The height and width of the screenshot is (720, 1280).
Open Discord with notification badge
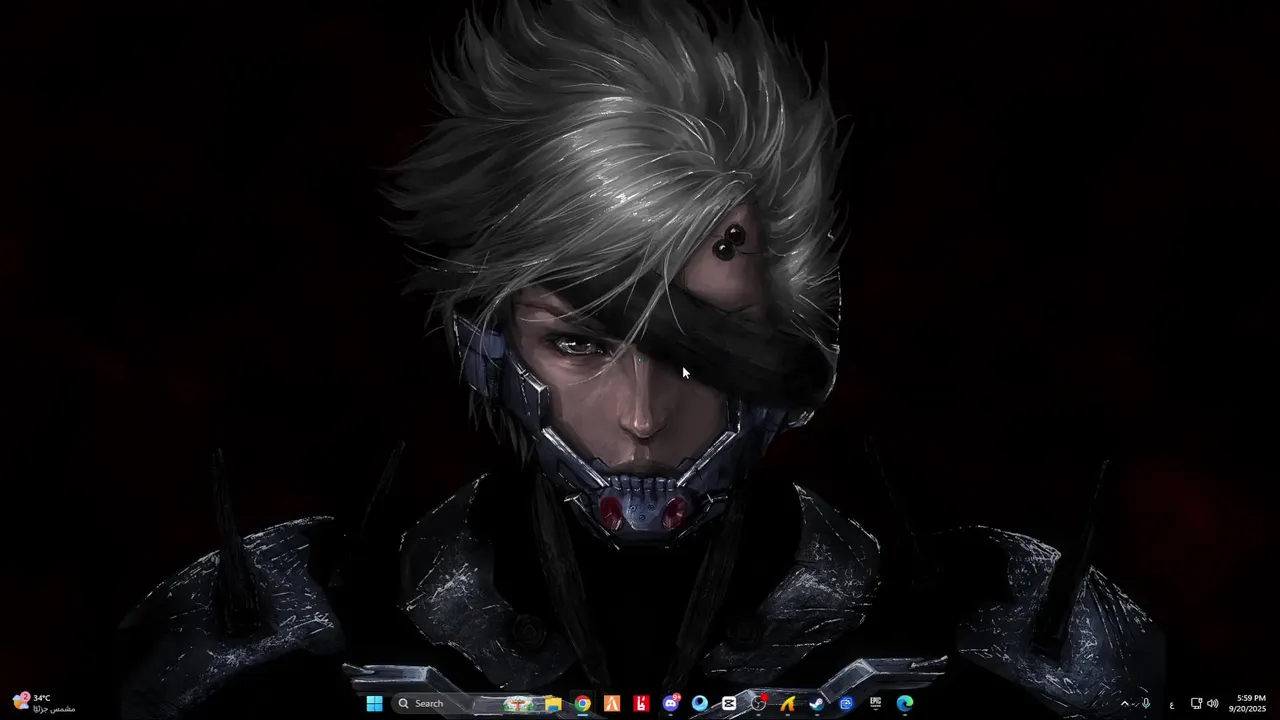671,703
